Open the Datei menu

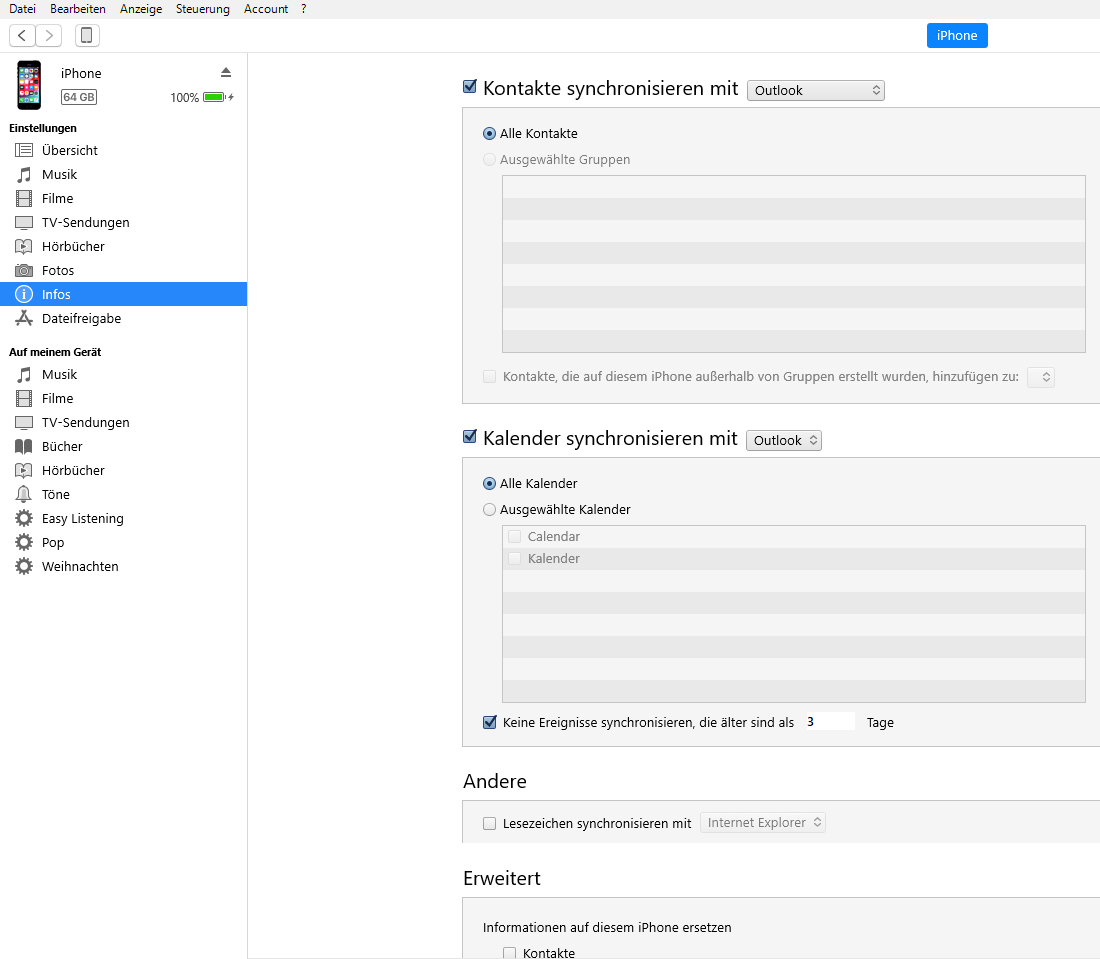(x=22, y=9)
